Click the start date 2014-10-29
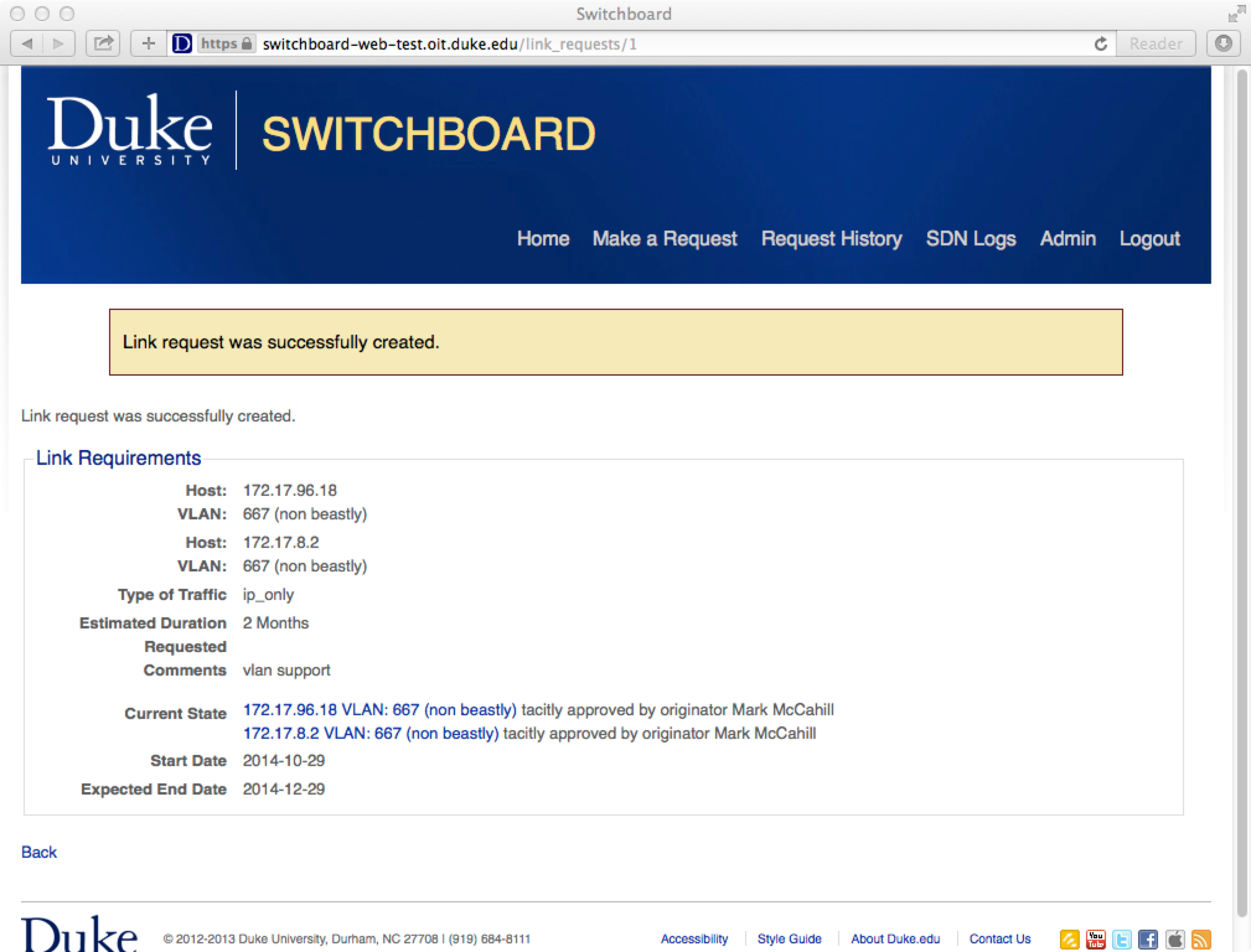Image resolution: width=1251 pixels, height=952 pixels. pos(284,760)
